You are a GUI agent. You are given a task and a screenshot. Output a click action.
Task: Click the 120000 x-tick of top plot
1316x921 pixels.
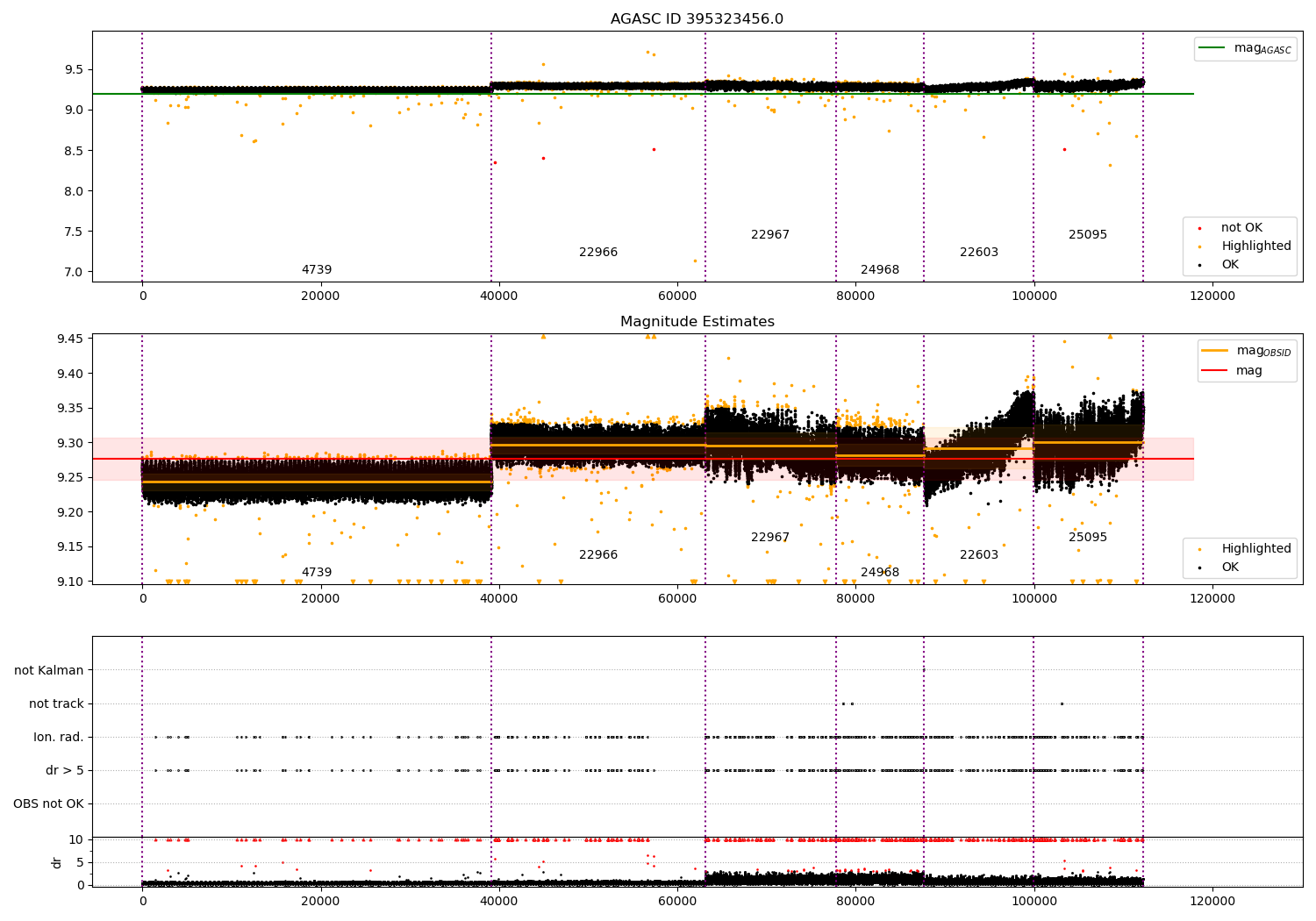point(1212,296)
